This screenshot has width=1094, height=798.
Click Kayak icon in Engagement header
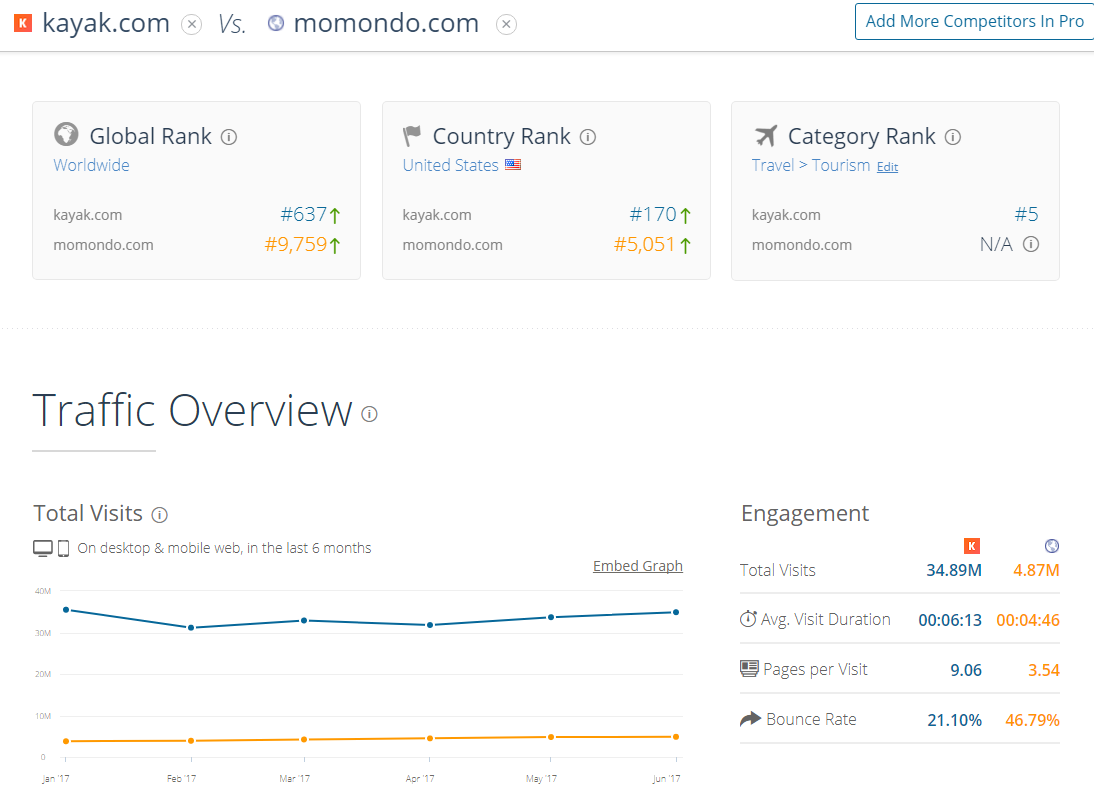pyautogui.click(x=972, y=546)
